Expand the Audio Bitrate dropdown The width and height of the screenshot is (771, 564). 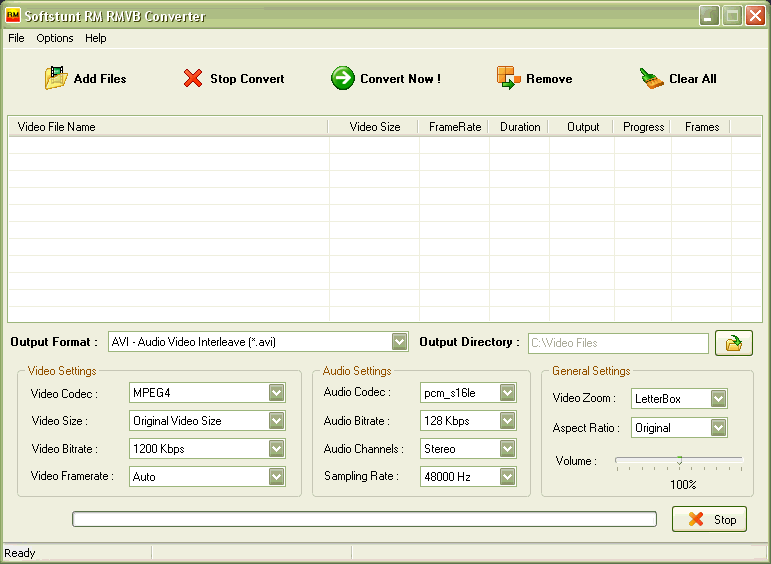tap(507, 421)
